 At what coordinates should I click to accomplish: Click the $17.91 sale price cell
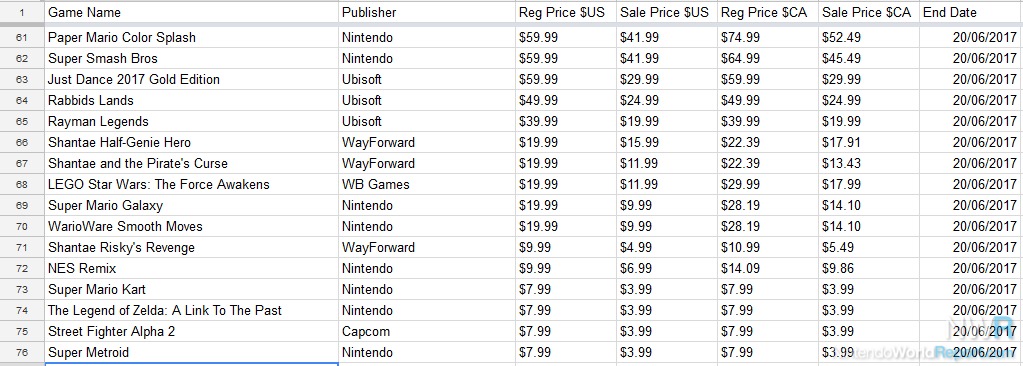869,142
